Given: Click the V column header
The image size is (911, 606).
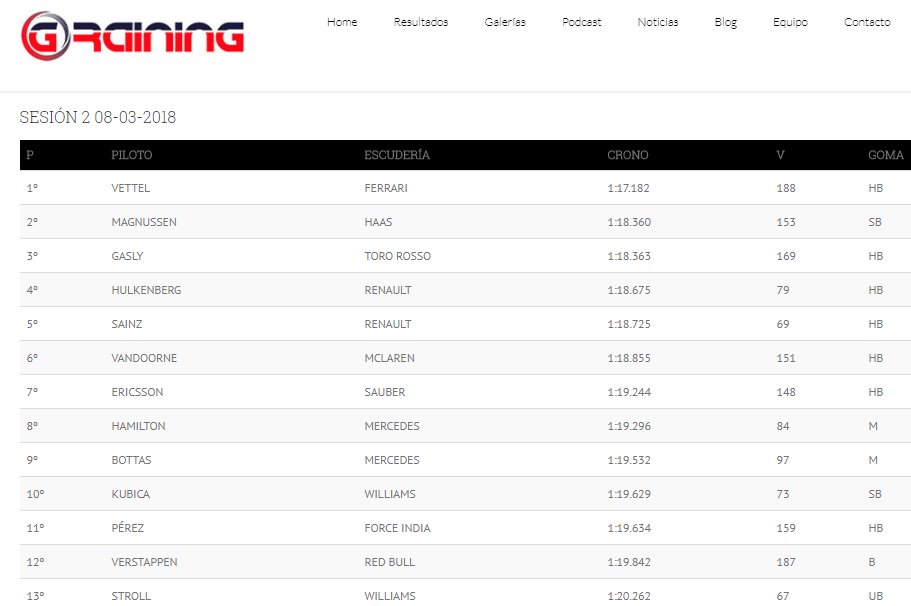Looking at the screenshot, I should point(780,155).
